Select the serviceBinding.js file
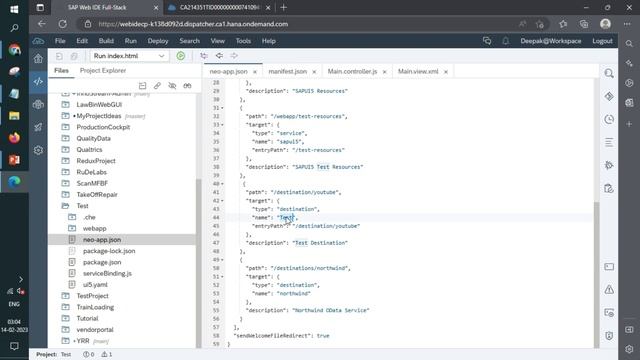Viewport: 640px width, 360px height. point(107,273)
